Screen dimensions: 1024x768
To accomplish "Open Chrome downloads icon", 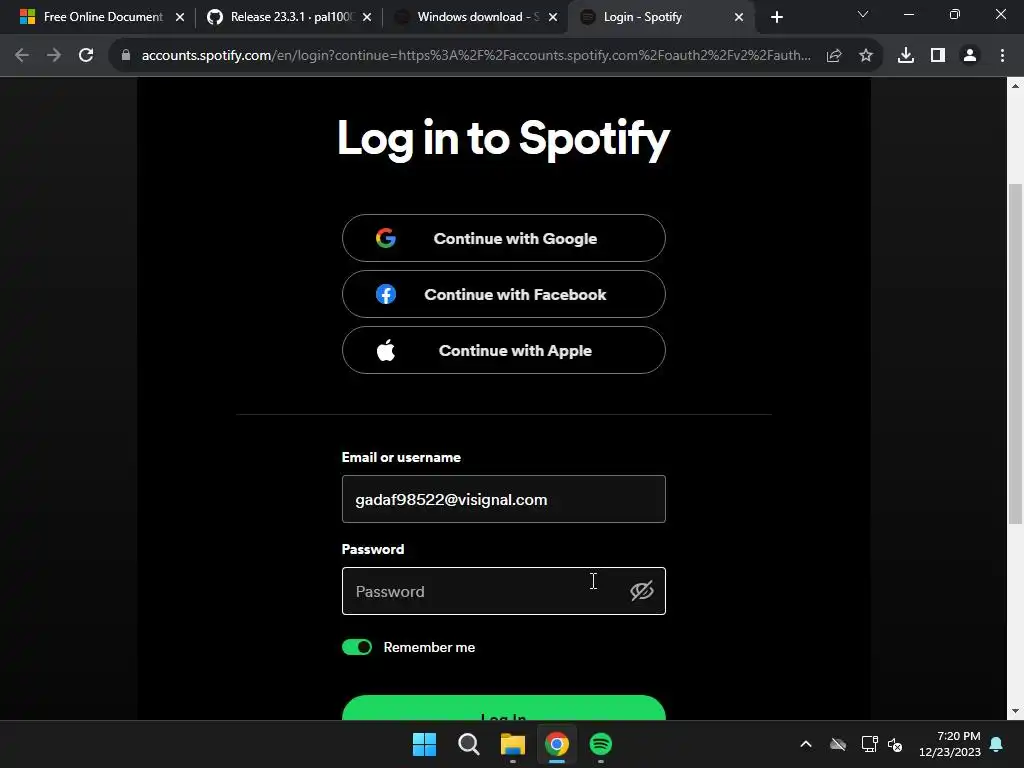I will 906,56.
